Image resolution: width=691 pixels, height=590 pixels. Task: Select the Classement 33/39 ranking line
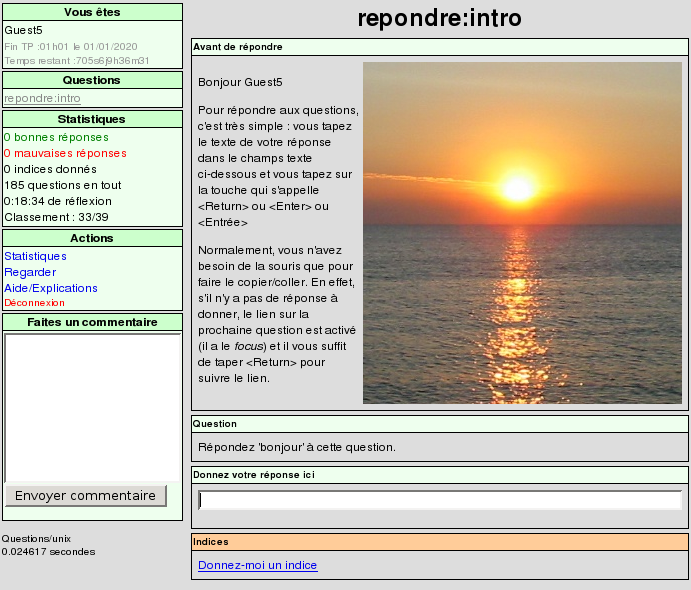point(56,217)
